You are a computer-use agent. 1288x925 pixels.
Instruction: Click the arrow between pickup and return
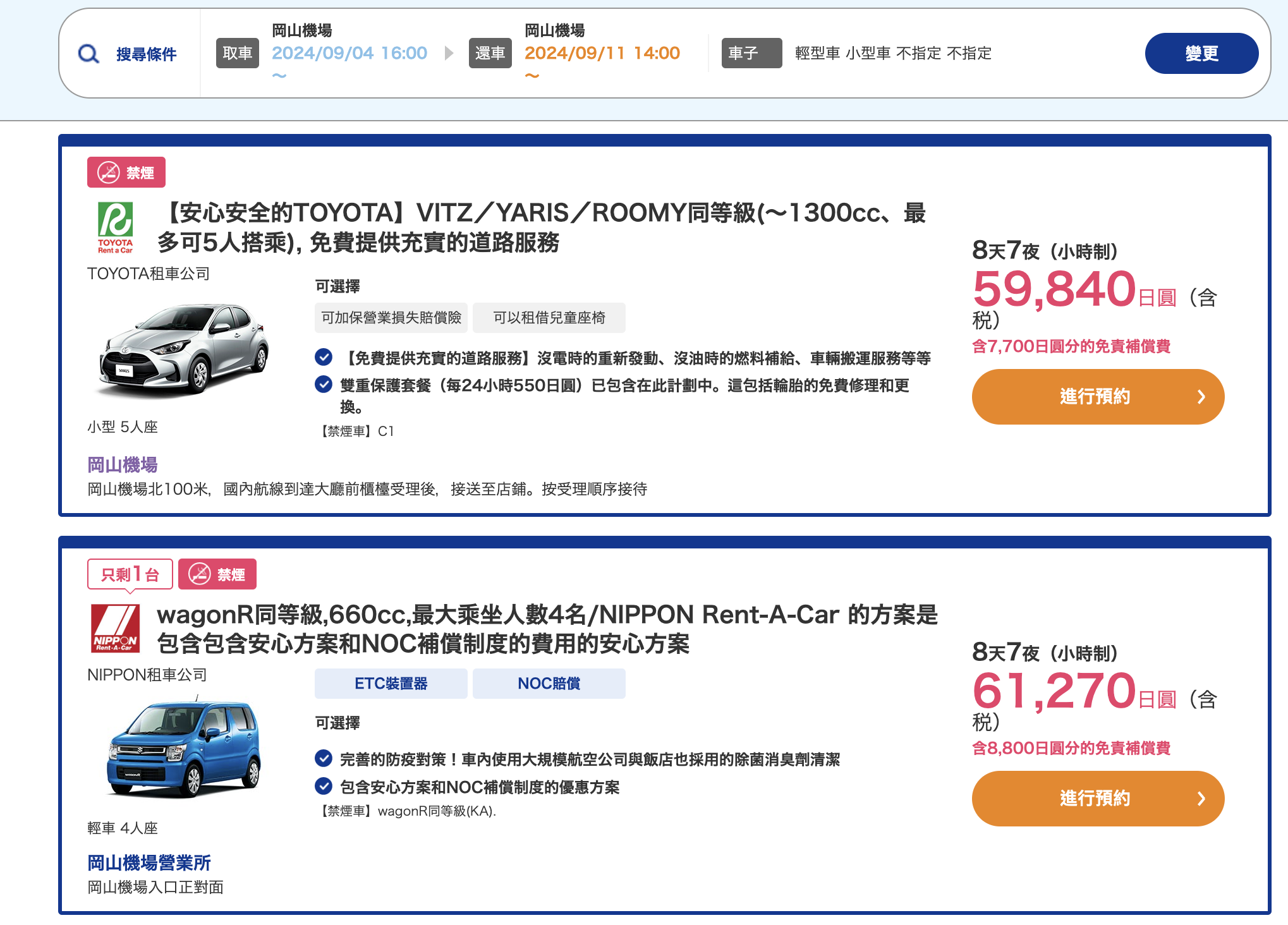449,53
